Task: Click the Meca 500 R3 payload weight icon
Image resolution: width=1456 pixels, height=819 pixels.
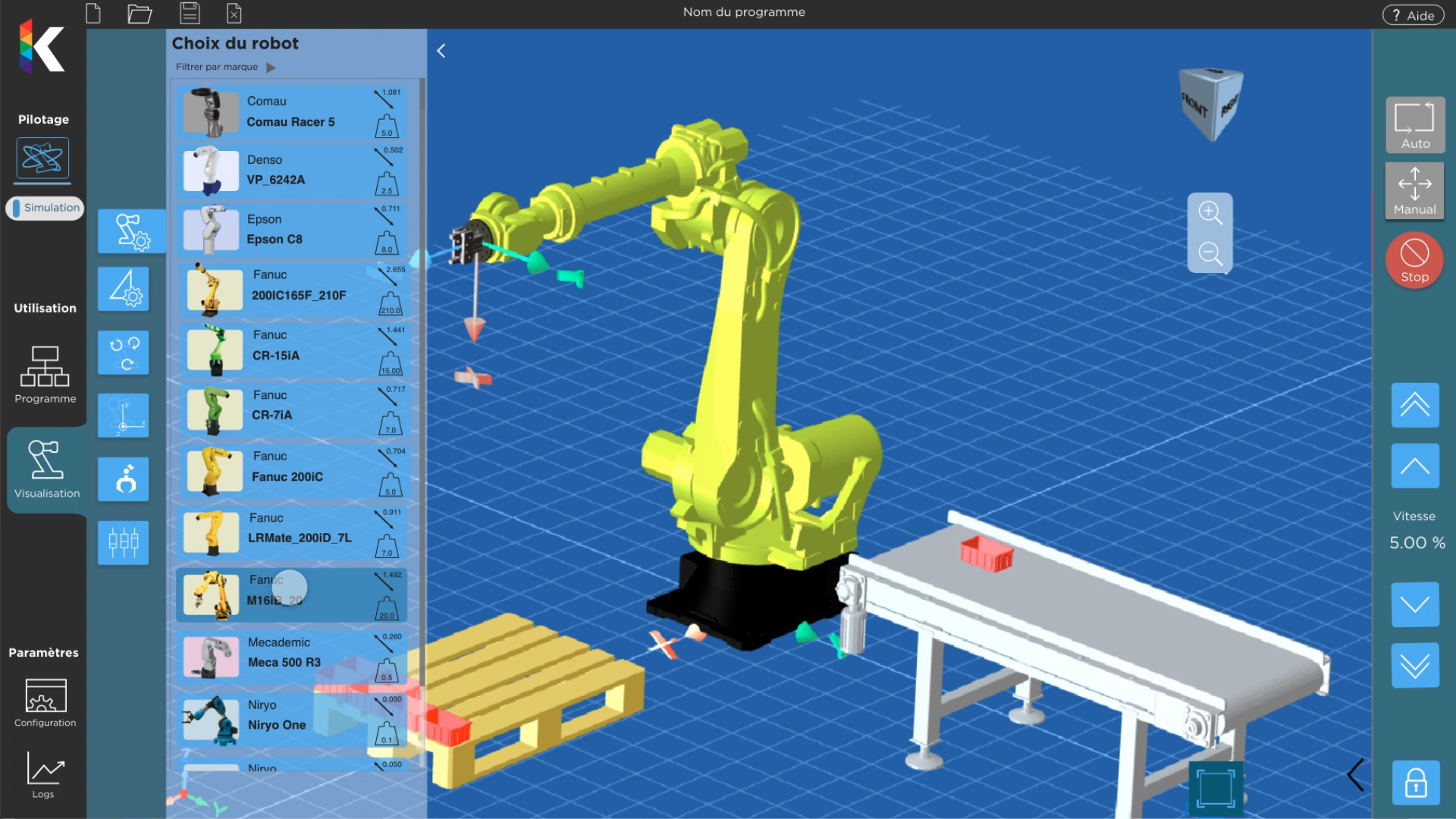Action: coord(387,670)
